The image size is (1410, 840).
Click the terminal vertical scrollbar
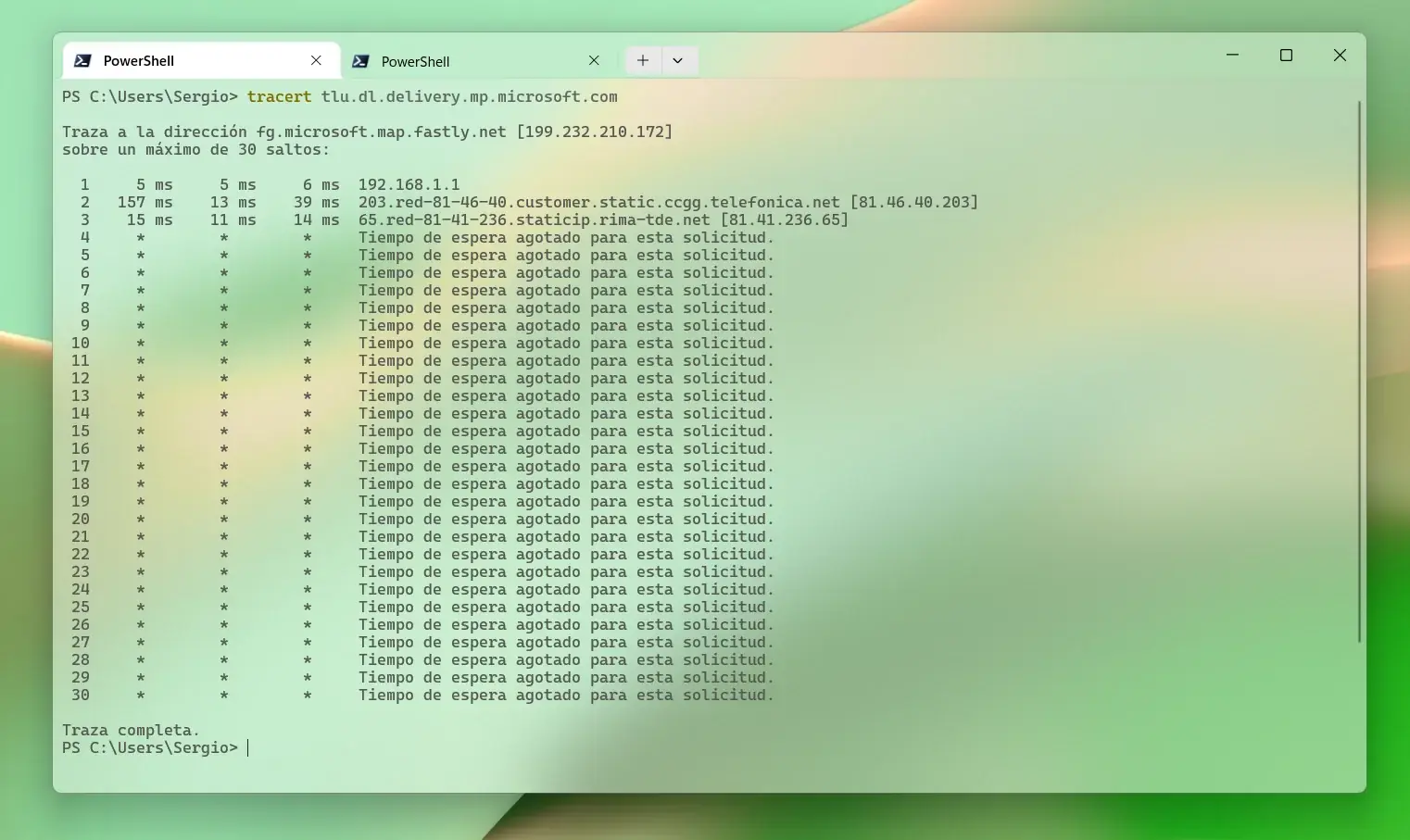tap(1359, 370)
